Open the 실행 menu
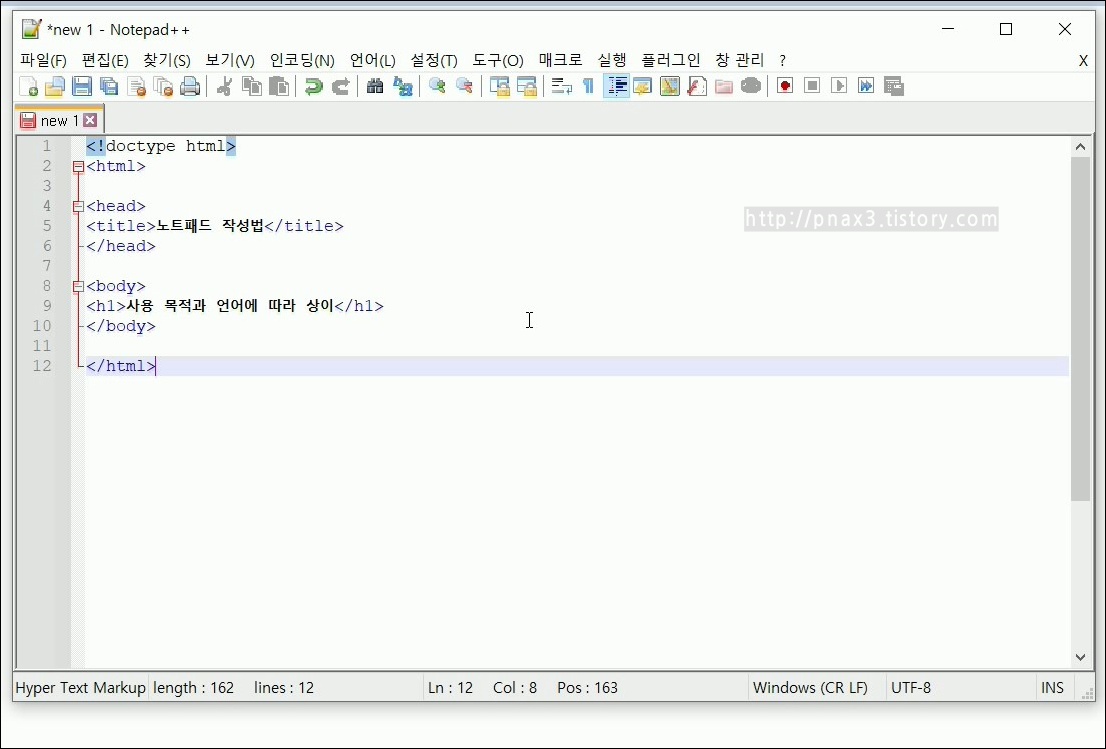The image size is (1106, 749). [x=612, y=60]
